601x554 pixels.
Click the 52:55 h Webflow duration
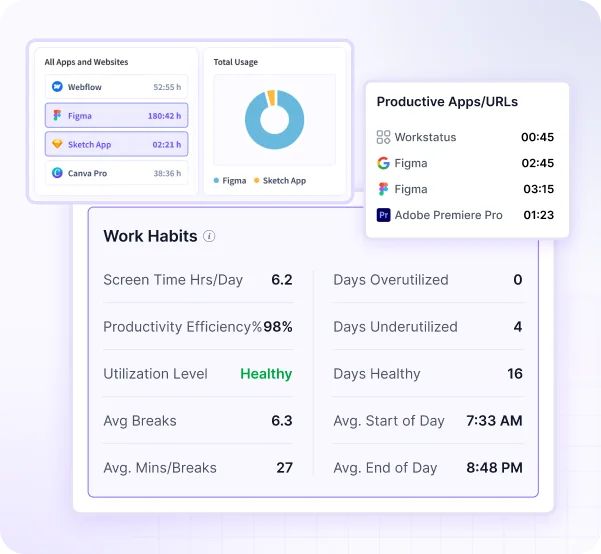click(x=167, y=87)
